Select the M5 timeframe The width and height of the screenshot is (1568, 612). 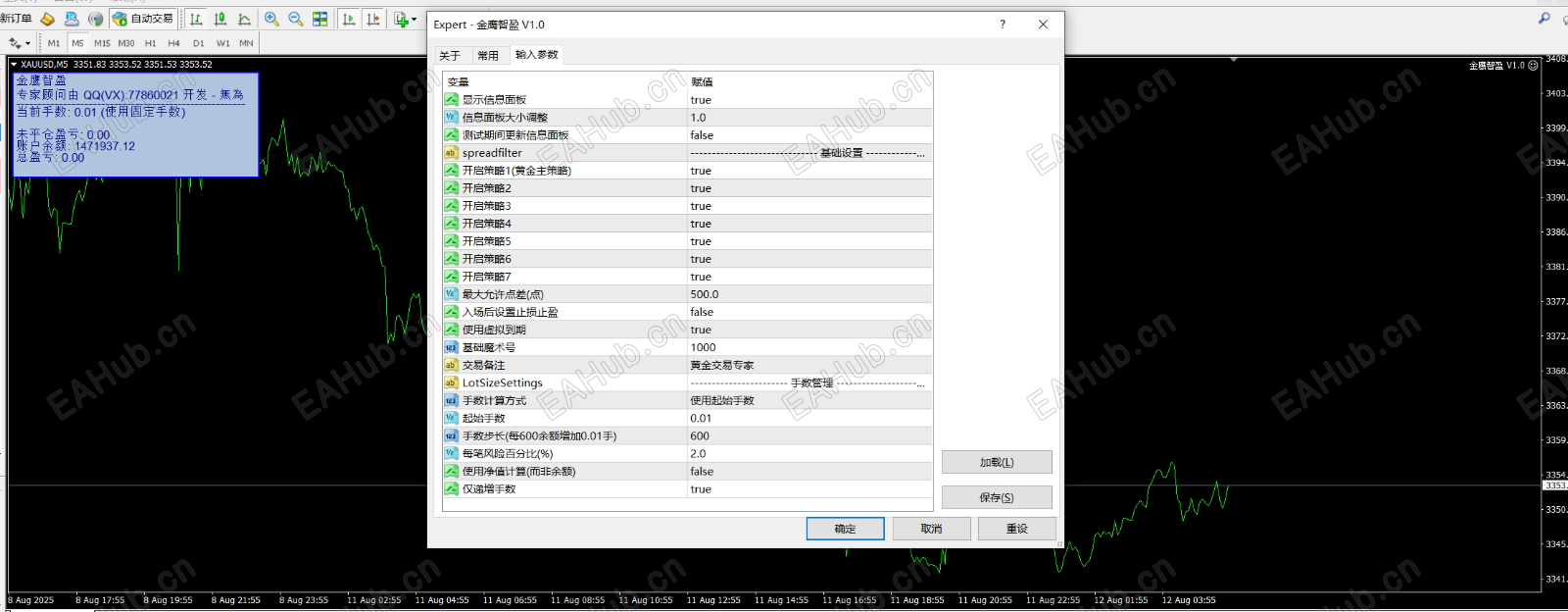coord(77,43)
